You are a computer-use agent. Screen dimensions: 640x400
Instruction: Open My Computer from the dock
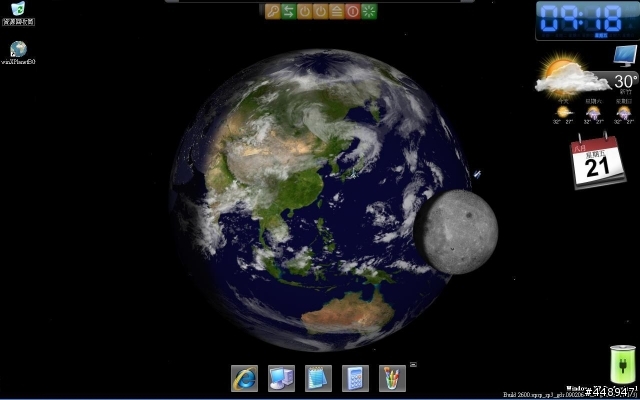tap(281, 378)
